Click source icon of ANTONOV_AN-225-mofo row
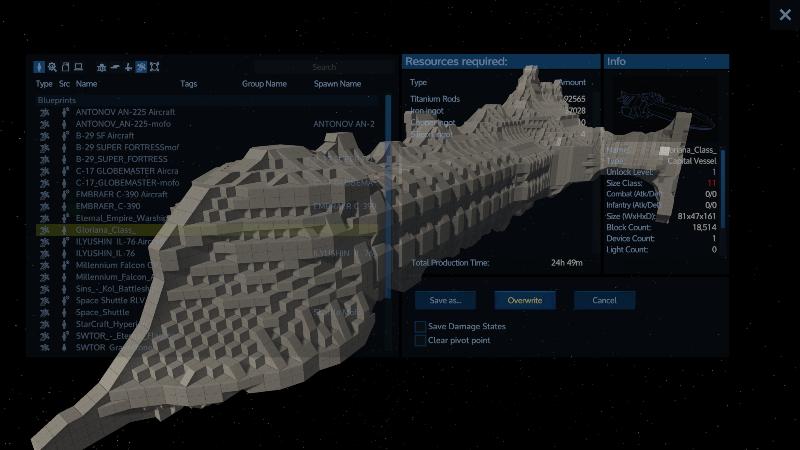The width and height of the screenshot is (800, 450). click(x=64, y=124)
